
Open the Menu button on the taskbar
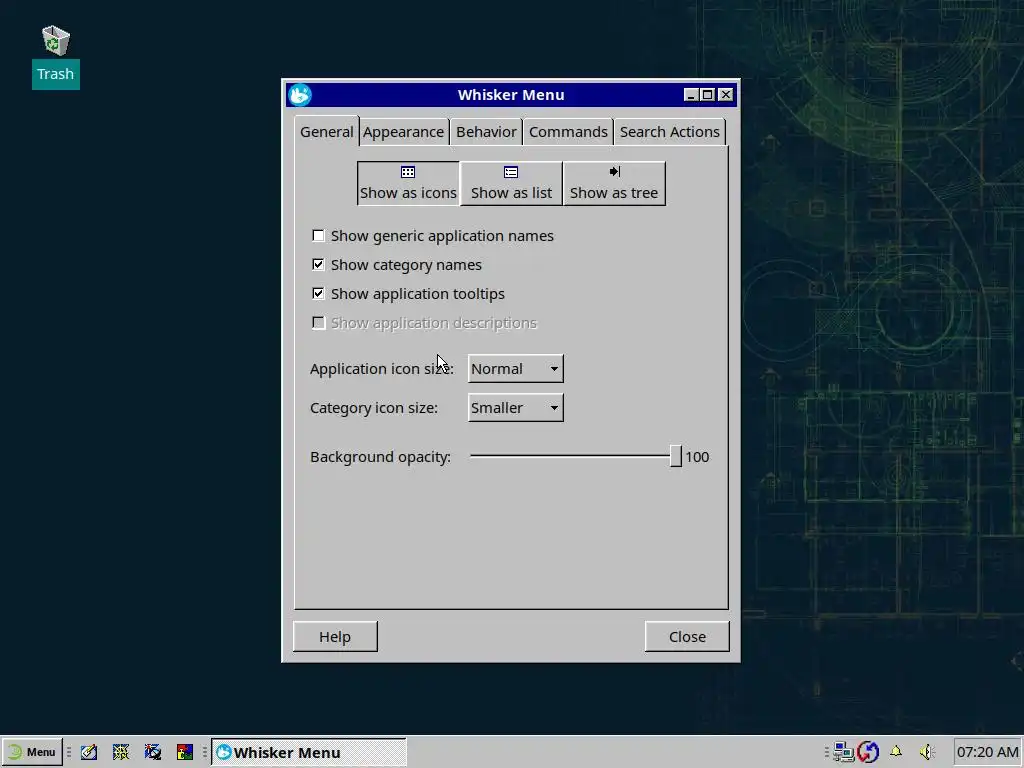pos(32,752)
